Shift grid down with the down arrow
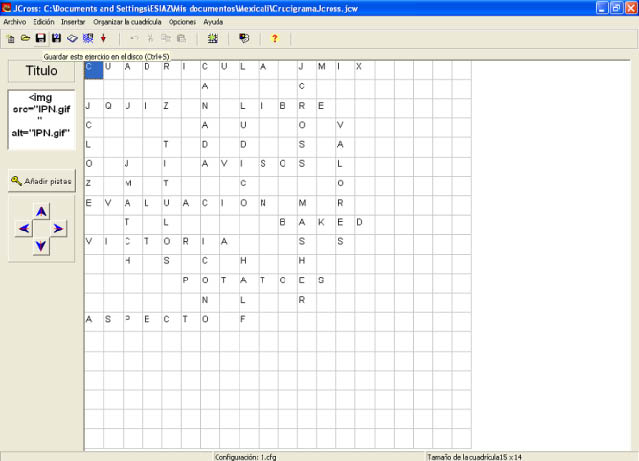 [41, 246]
